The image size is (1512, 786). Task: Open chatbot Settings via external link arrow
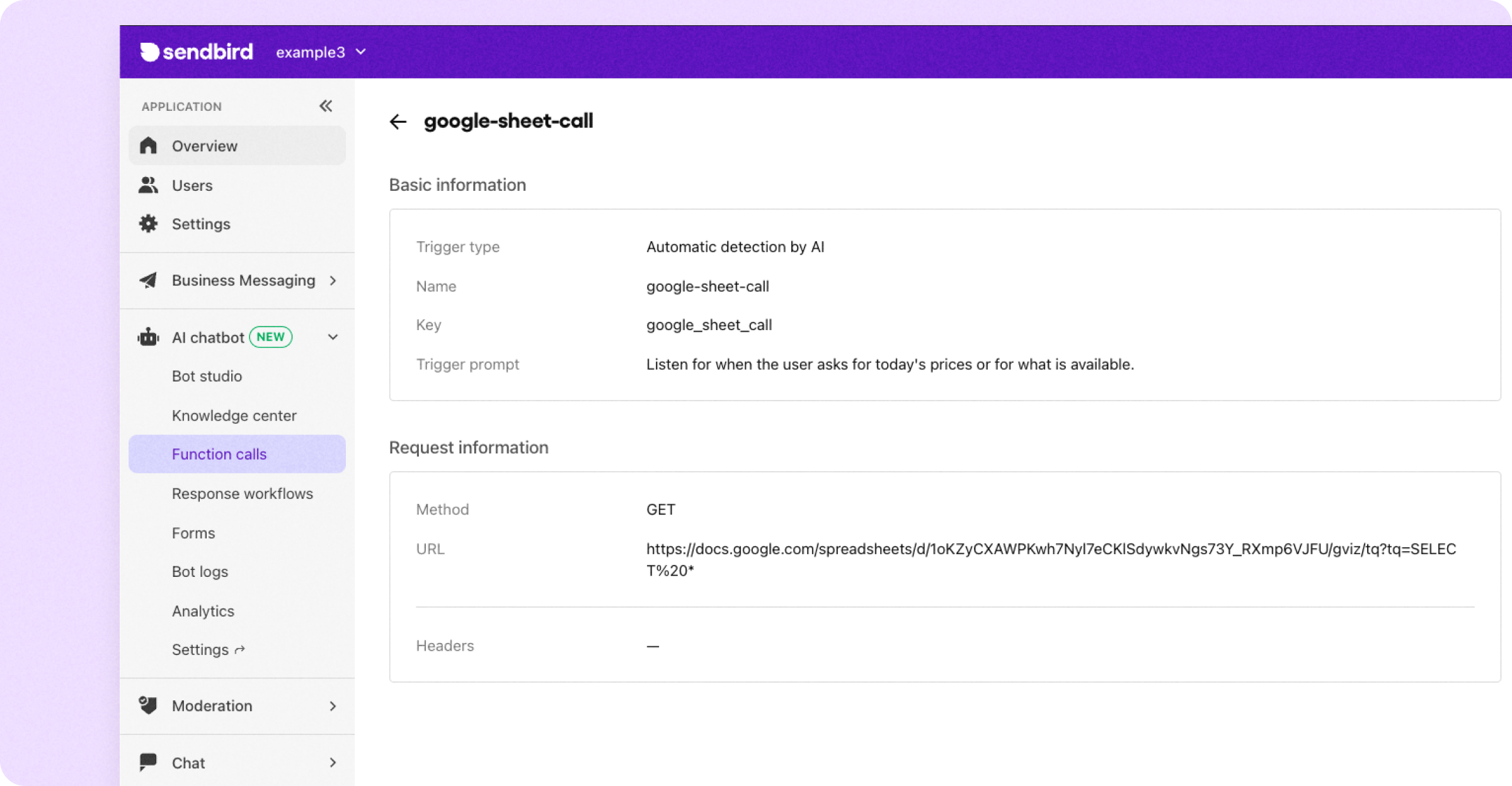tap(239, 649)
